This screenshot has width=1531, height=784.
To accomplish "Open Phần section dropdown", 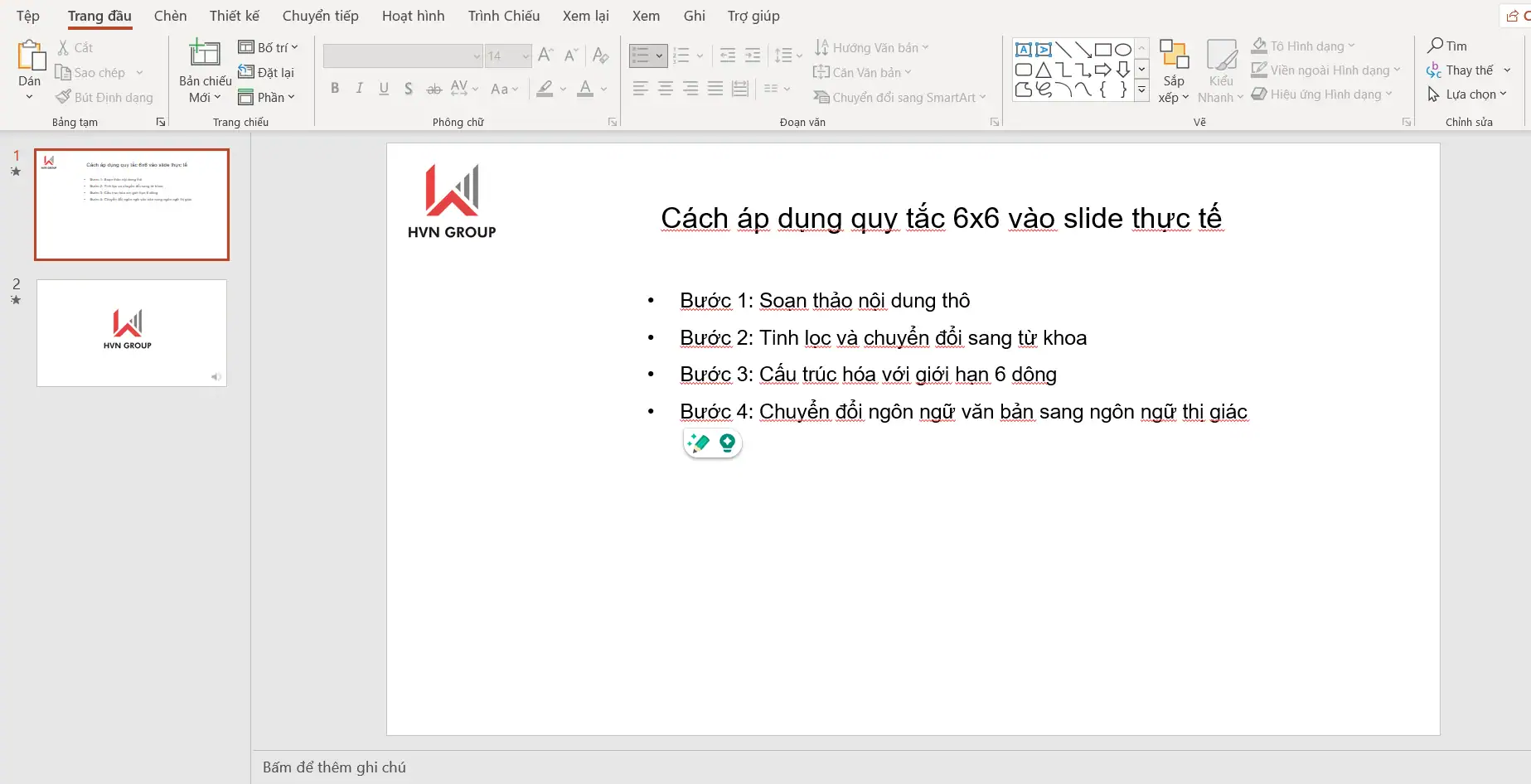I will (266, 97).
